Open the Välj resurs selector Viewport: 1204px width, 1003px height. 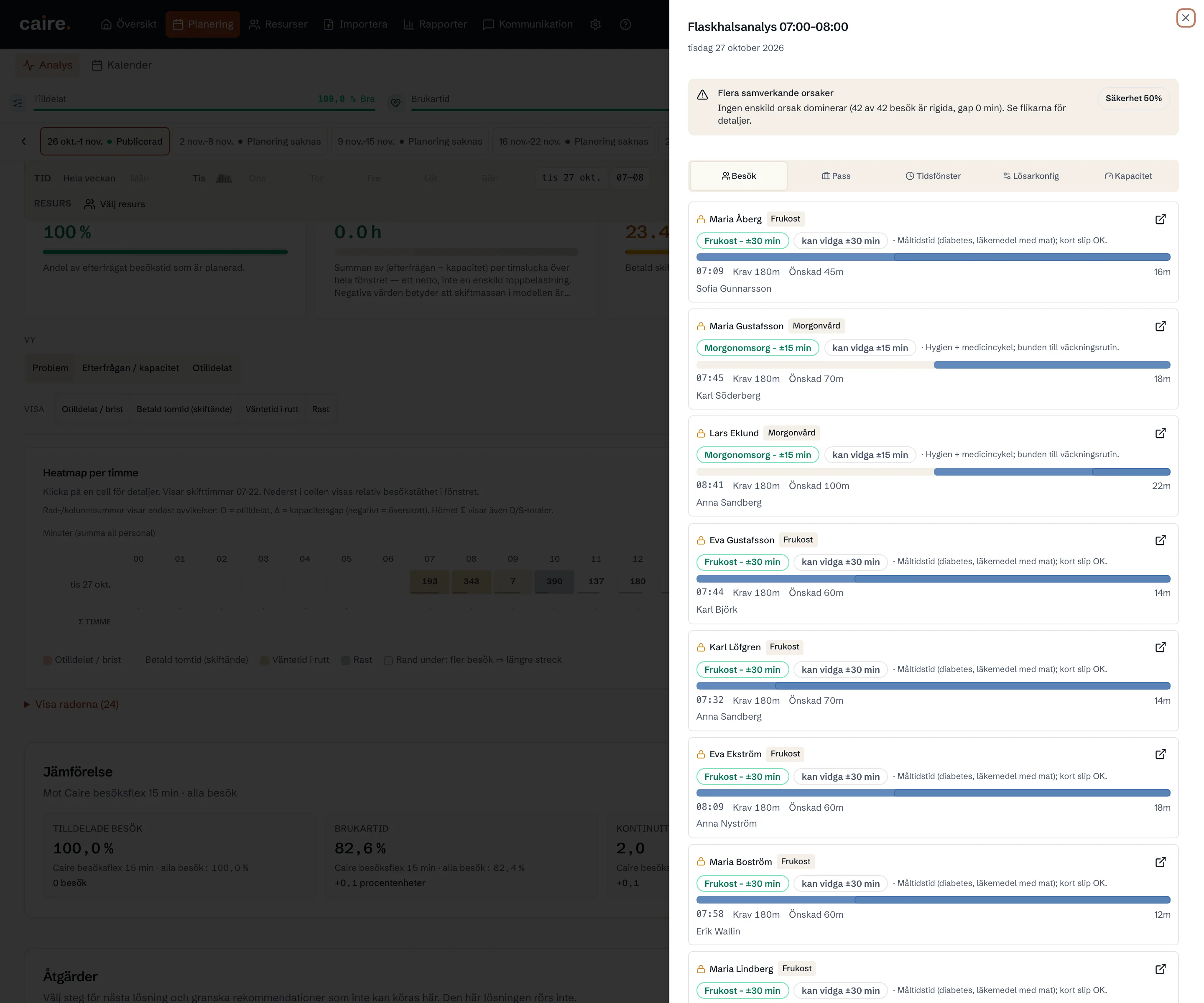115,204
